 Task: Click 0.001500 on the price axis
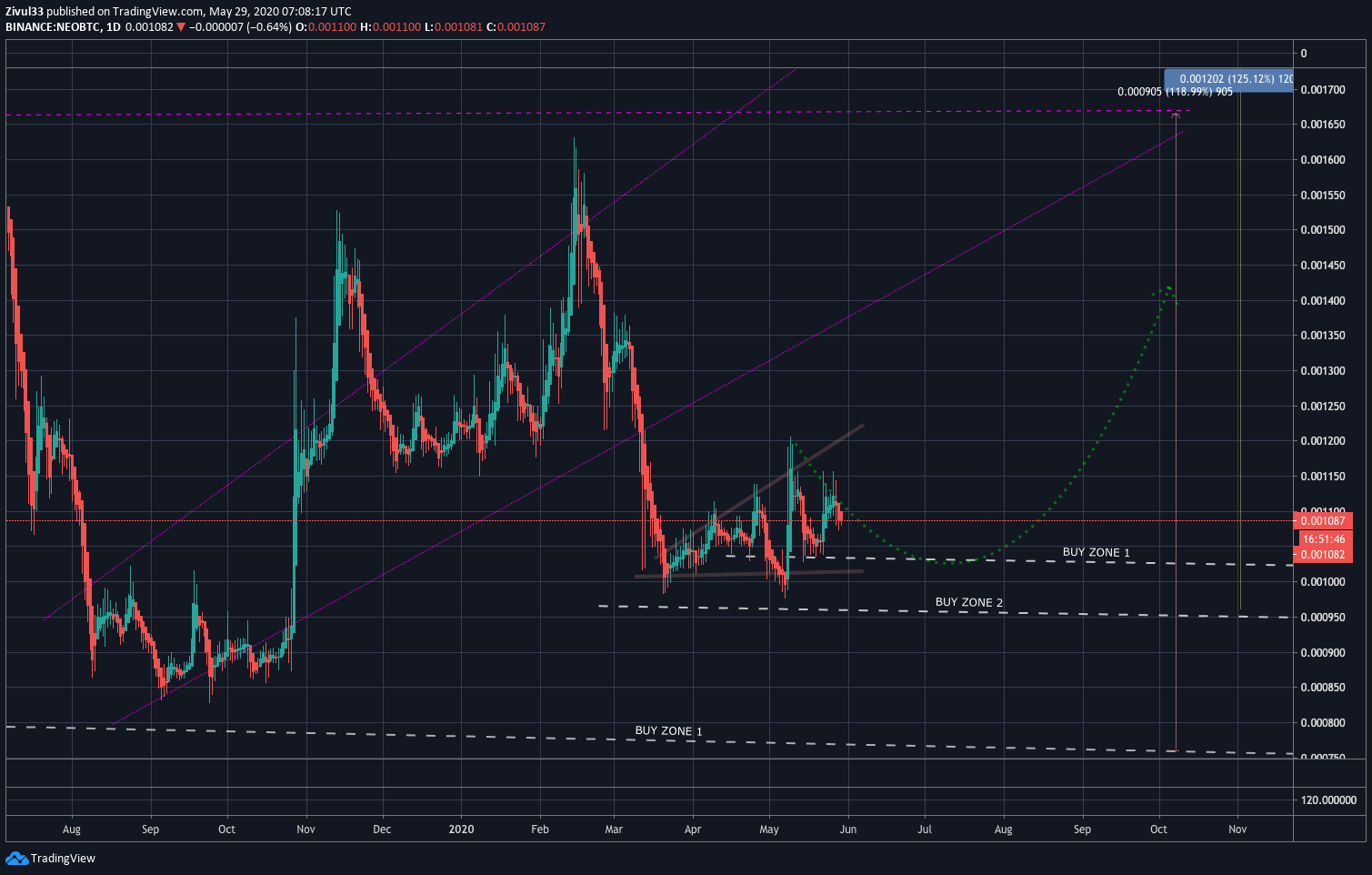click(1323, 230)
